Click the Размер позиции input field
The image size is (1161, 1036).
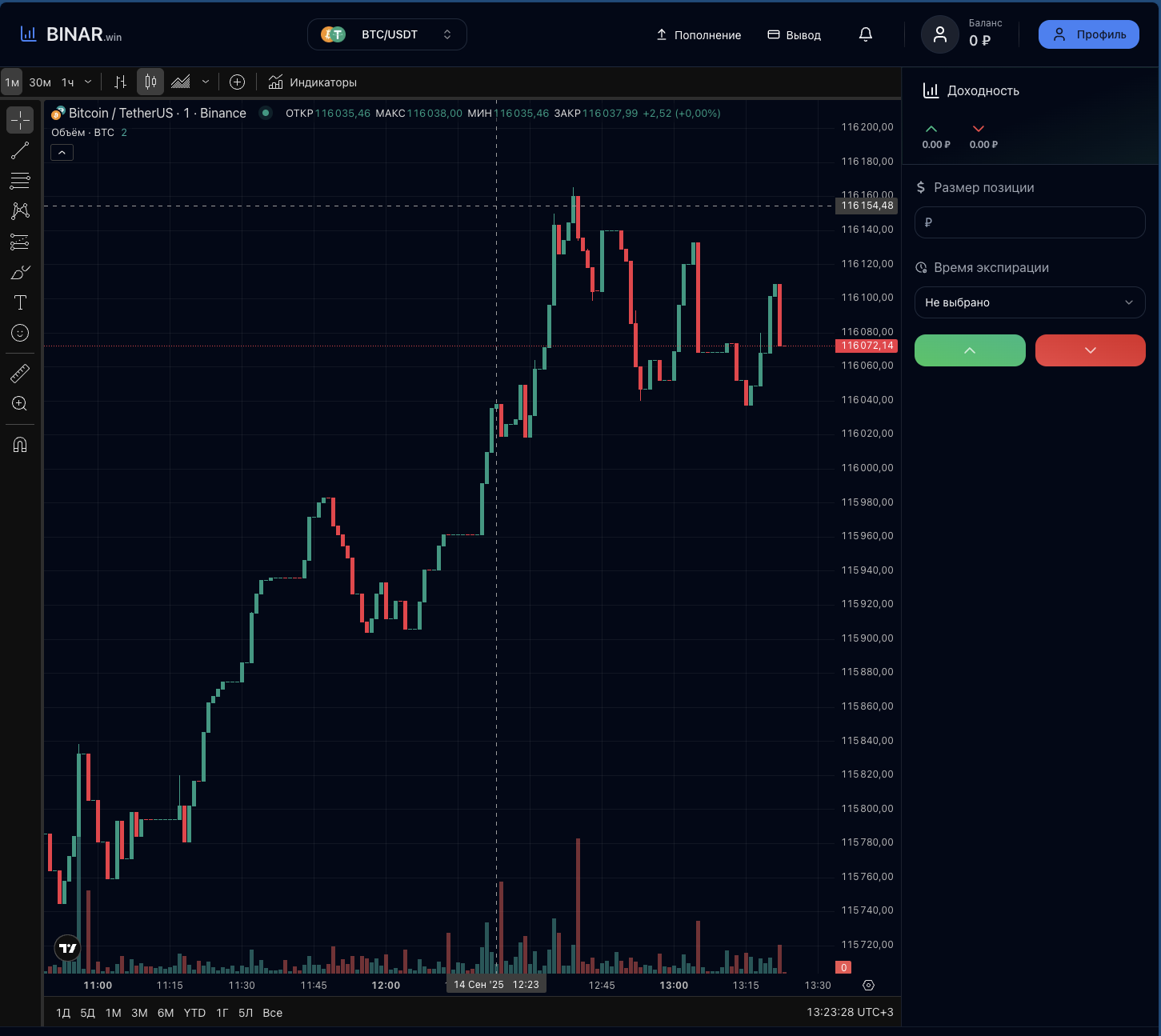click(1030, 222)
